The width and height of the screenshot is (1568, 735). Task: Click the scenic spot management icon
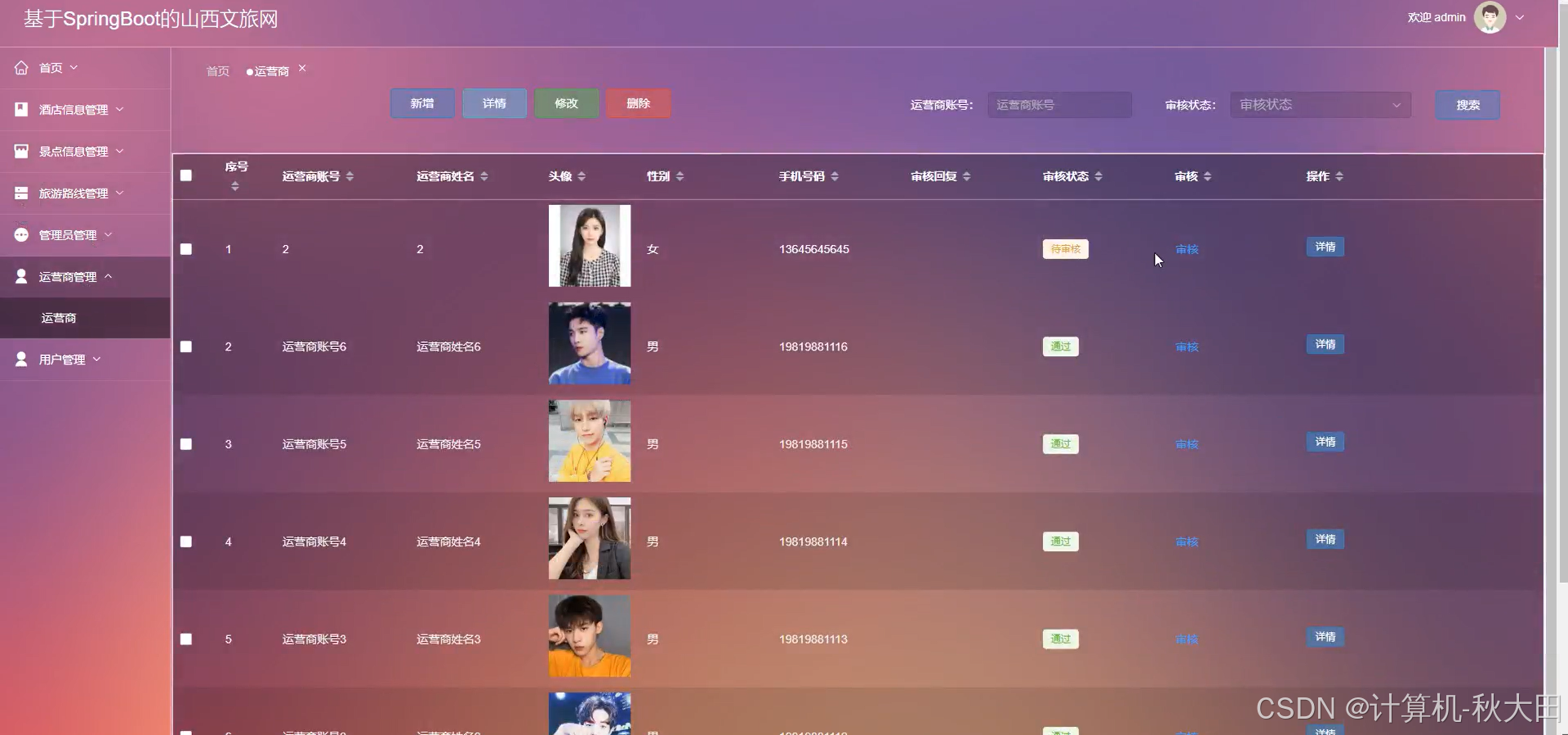pyautogui.click(x=21, y=151)
